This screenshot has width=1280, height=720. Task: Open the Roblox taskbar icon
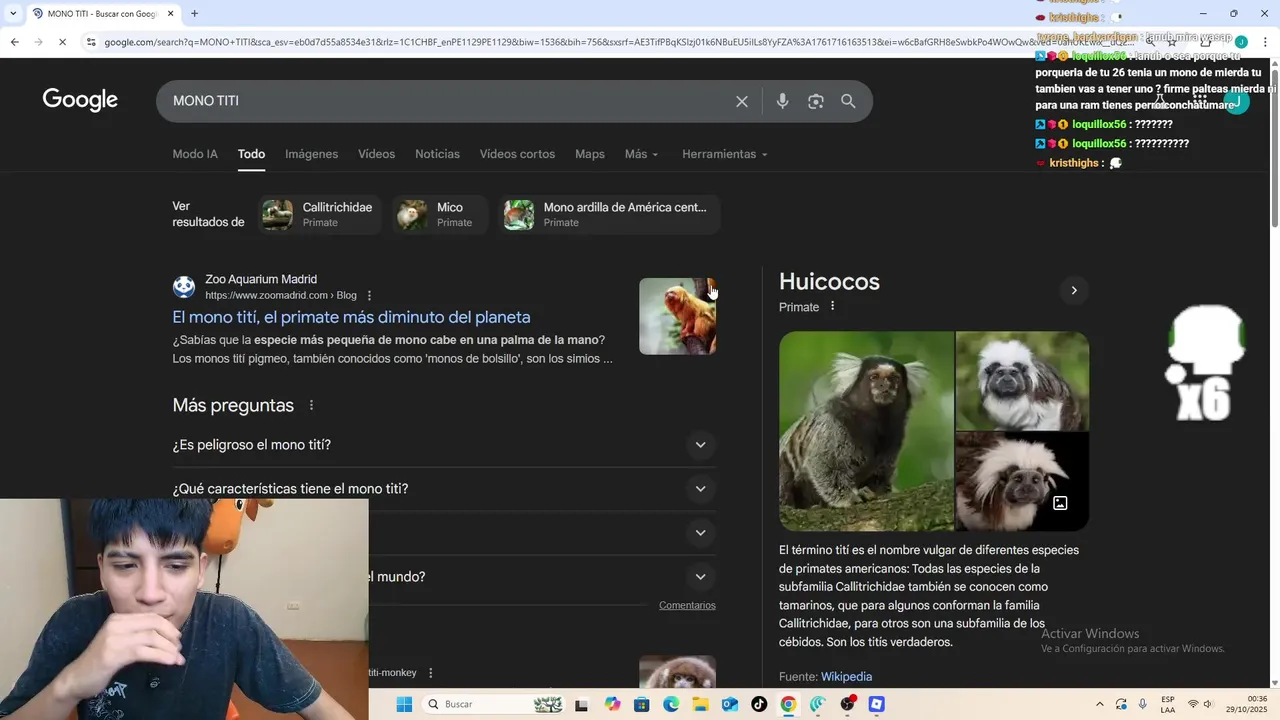pos(877,704)
